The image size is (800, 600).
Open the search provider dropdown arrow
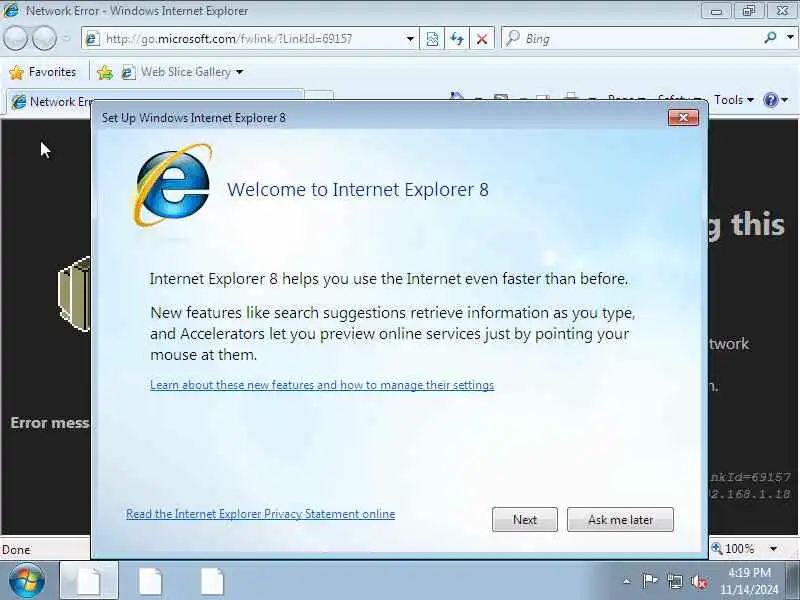790,38
